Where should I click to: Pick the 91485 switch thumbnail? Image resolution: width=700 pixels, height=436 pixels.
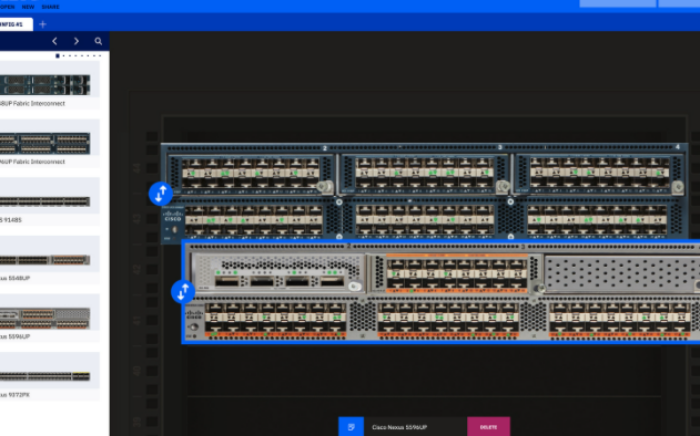click(x=45, y=202)
